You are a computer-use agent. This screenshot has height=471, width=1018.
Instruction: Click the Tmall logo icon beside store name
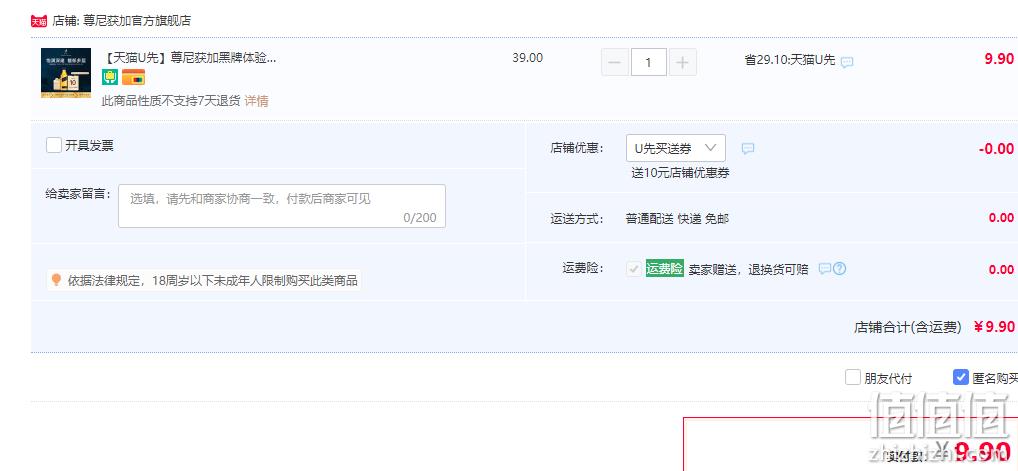(39, 21)
